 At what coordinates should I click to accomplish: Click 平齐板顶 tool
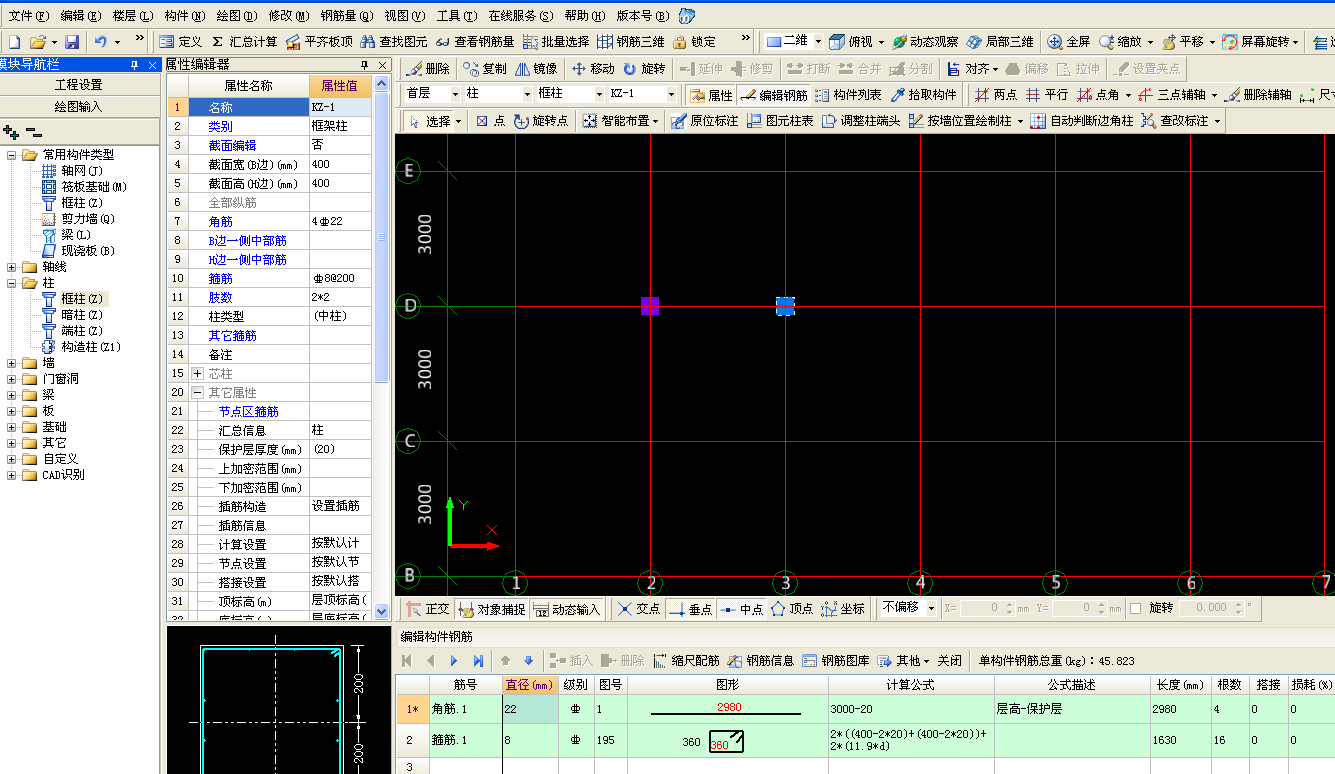click(x=319, y=42)
